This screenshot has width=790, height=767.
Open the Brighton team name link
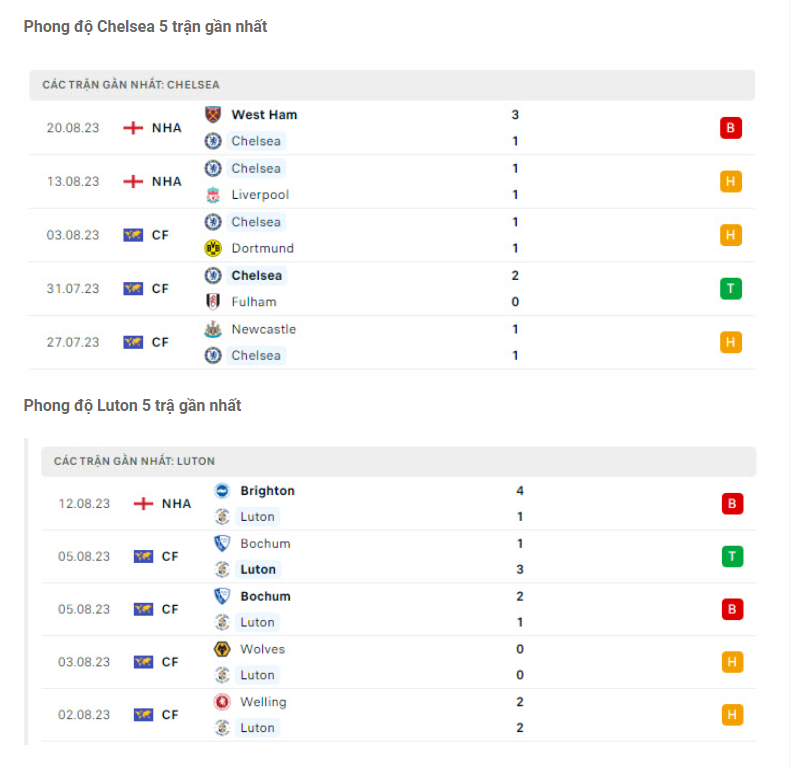(267, 490)
